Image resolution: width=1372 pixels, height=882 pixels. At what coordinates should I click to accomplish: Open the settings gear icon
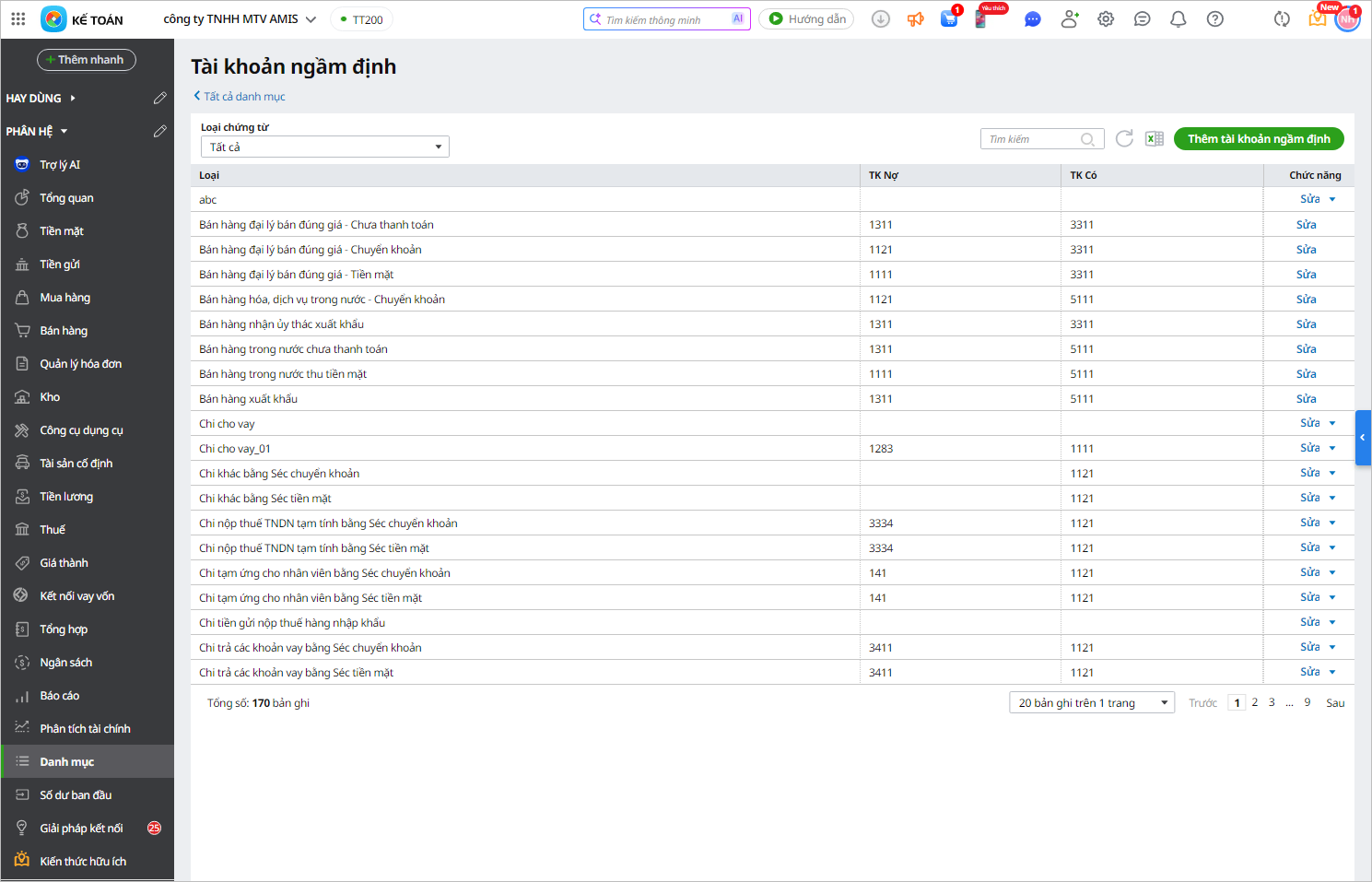coord(1106,19)
